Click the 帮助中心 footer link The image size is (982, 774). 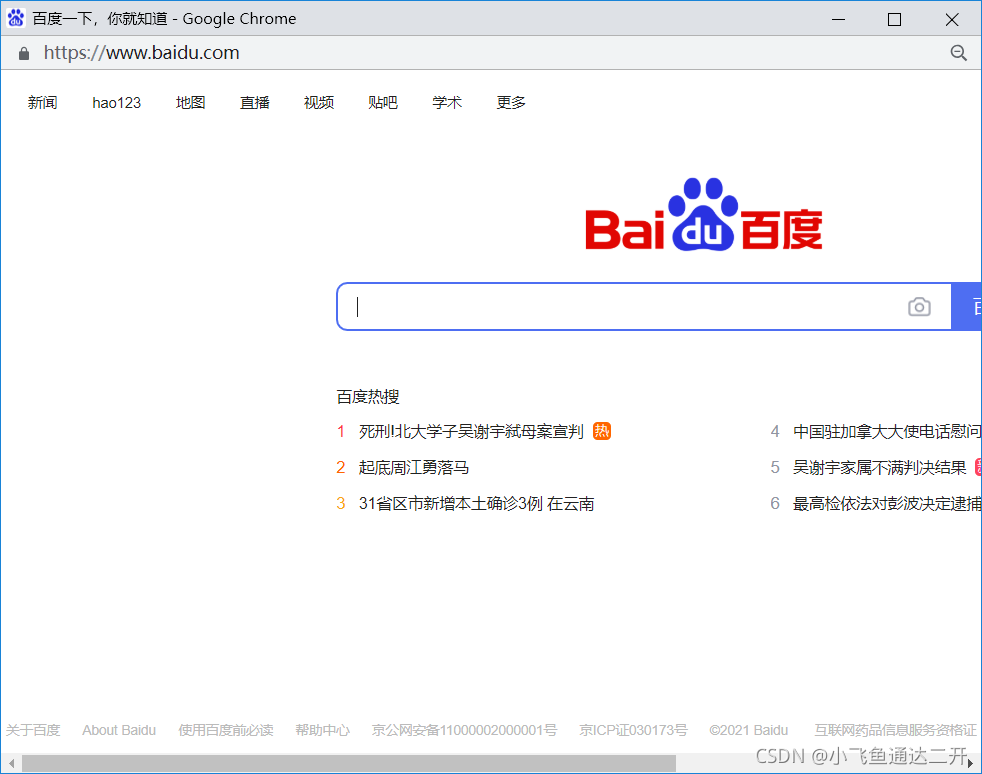(323, 730)
